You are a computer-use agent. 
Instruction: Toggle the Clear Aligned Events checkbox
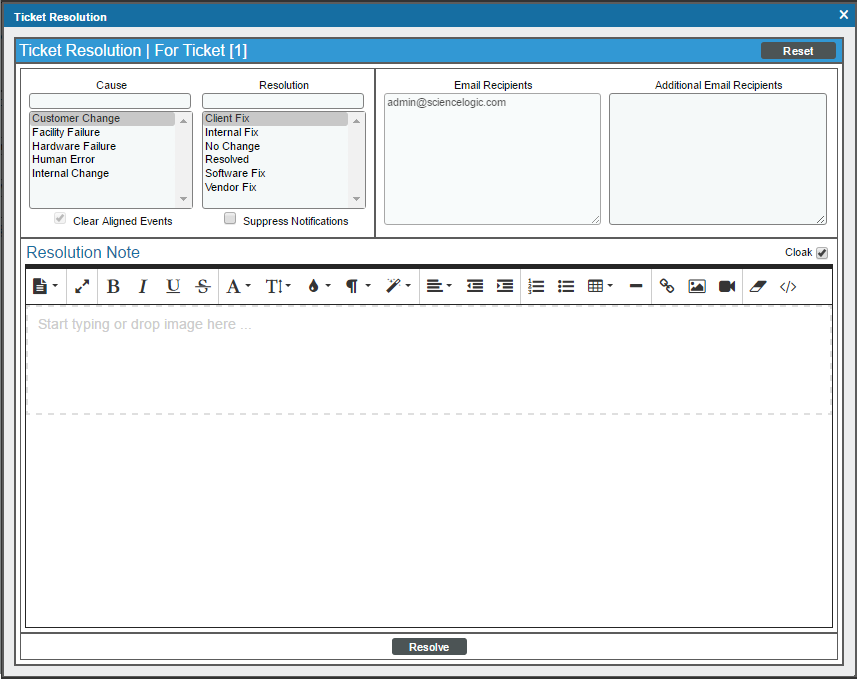pos(60,219)
